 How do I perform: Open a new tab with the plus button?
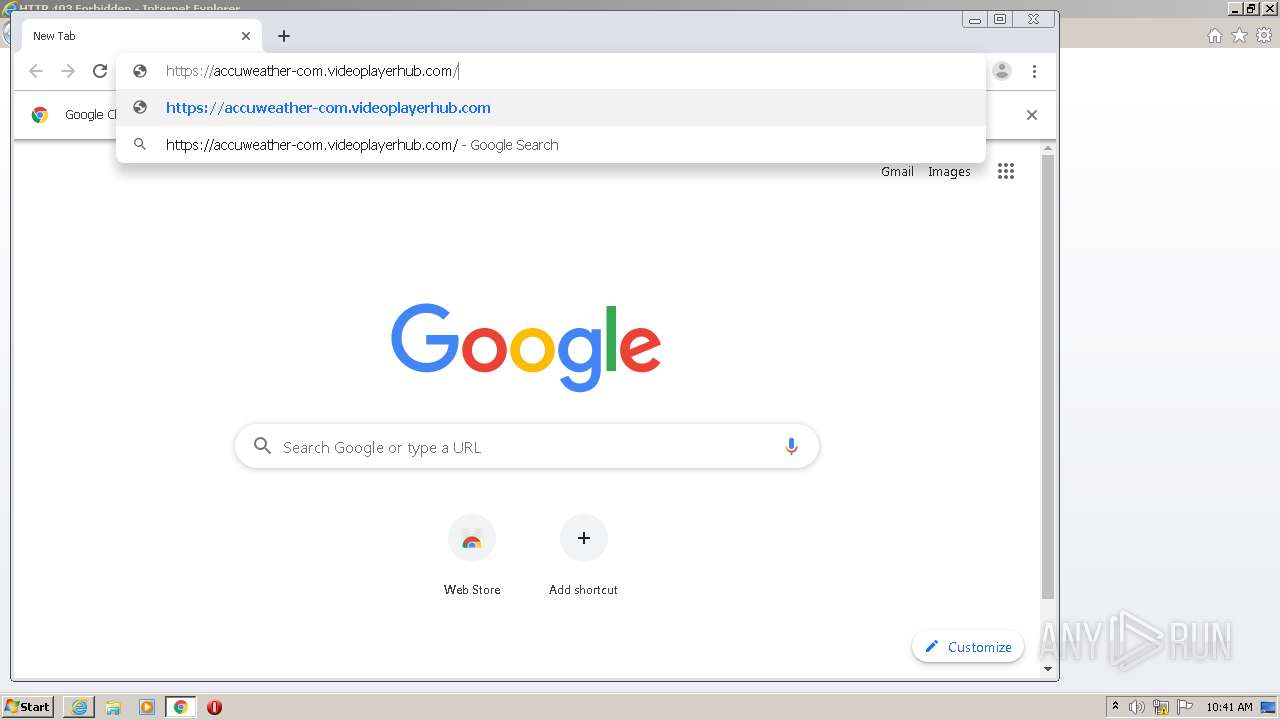284,36
